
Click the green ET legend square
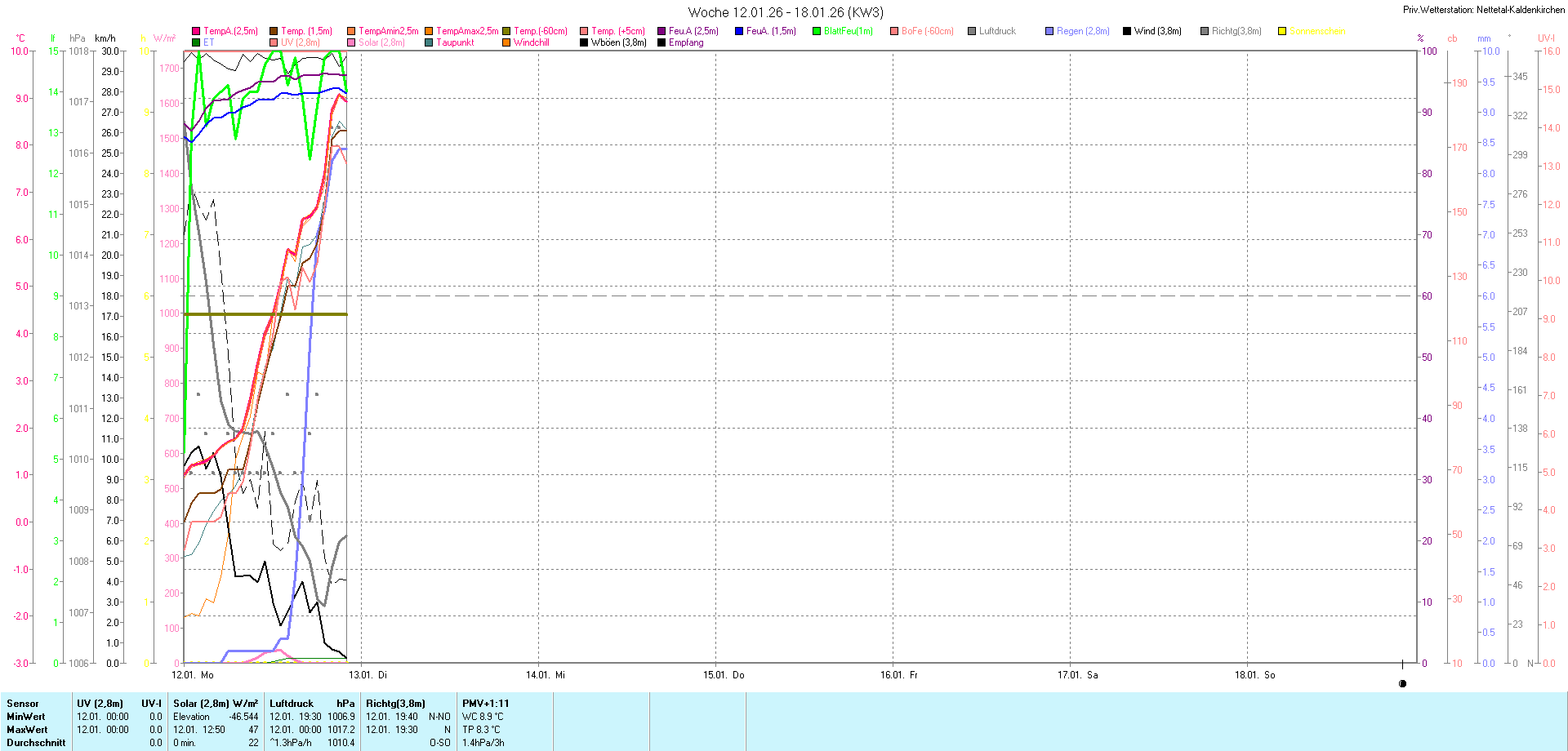(196, 42)
